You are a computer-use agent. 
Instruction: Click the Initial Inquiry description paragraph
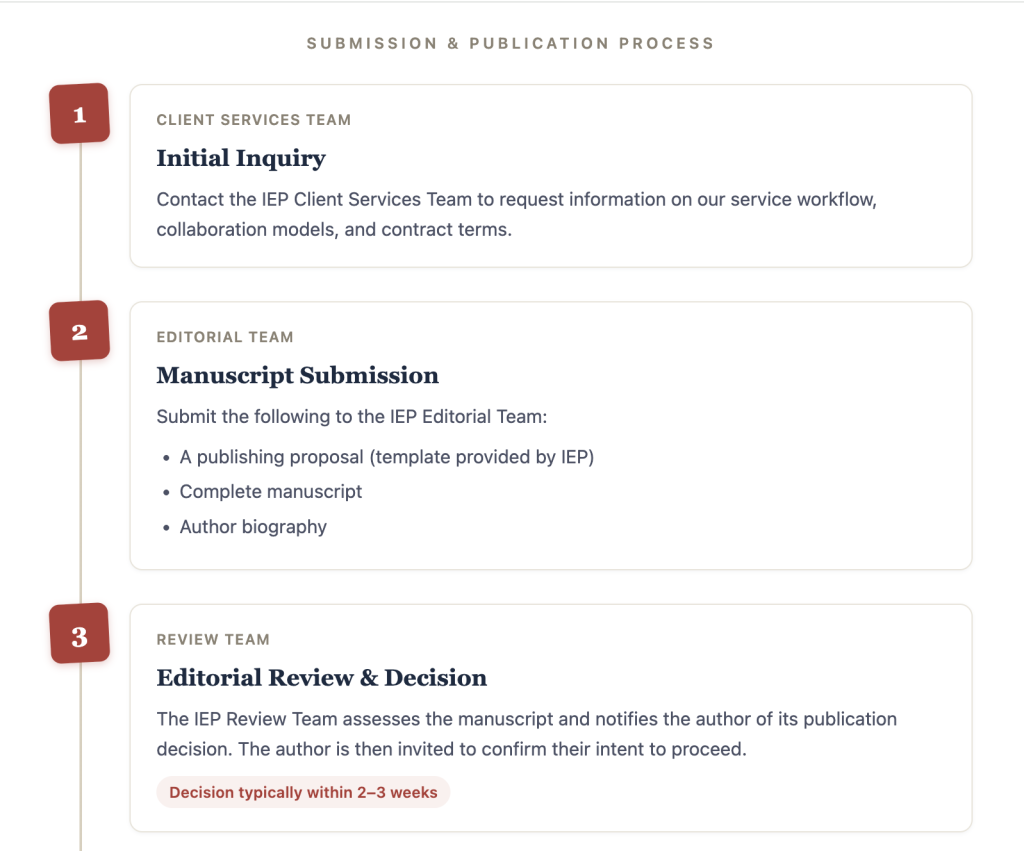point(517,214)
